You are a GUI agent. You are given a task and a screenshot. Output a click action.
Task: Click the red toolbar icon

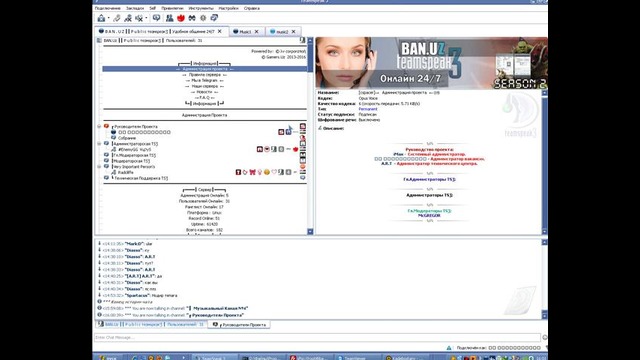pyautogui.click(x=181, y=18)
